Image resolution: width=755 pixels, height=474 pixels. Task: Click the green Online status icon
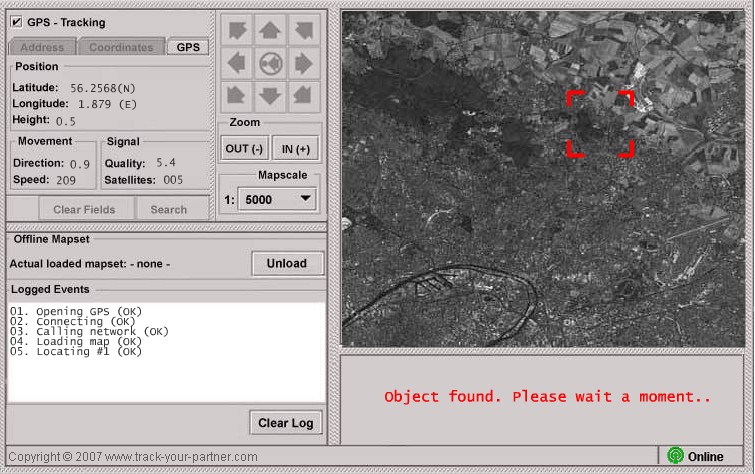tap(675, 456)
